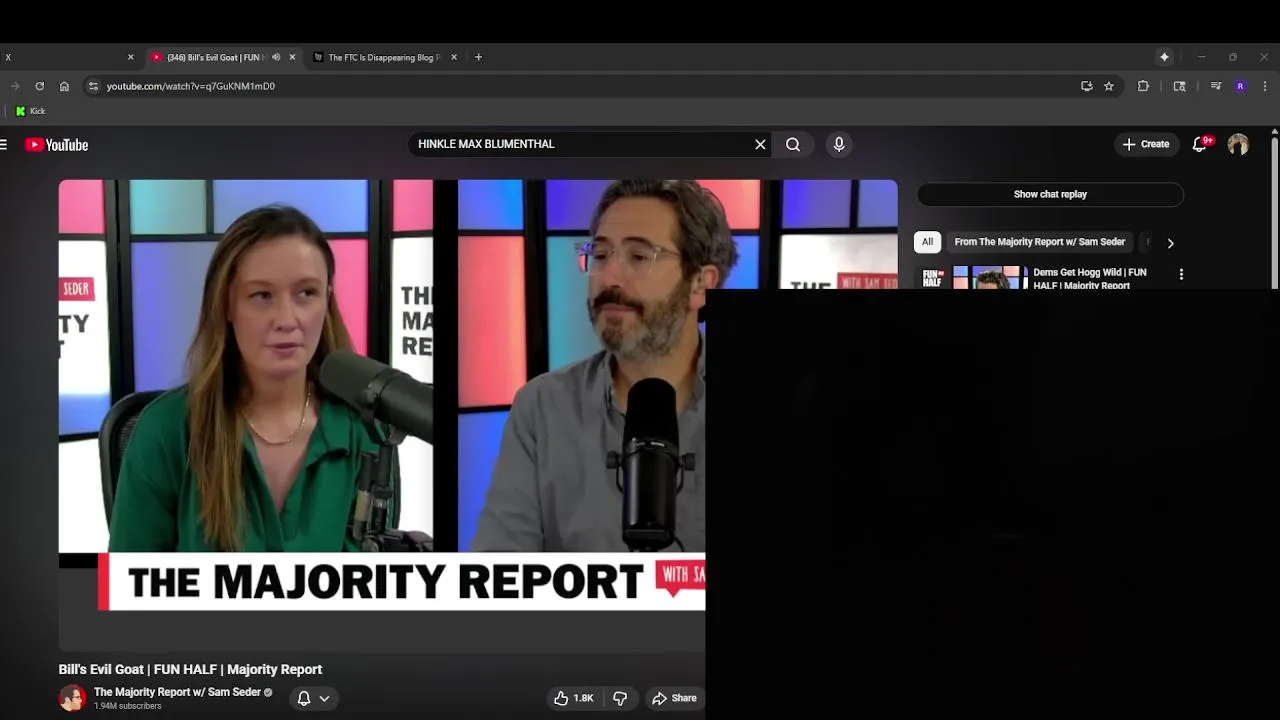Click the Gemini sparkle icon in the title bar
Viewport: 1280px width, 720px height.
[x=1164, y=57]
